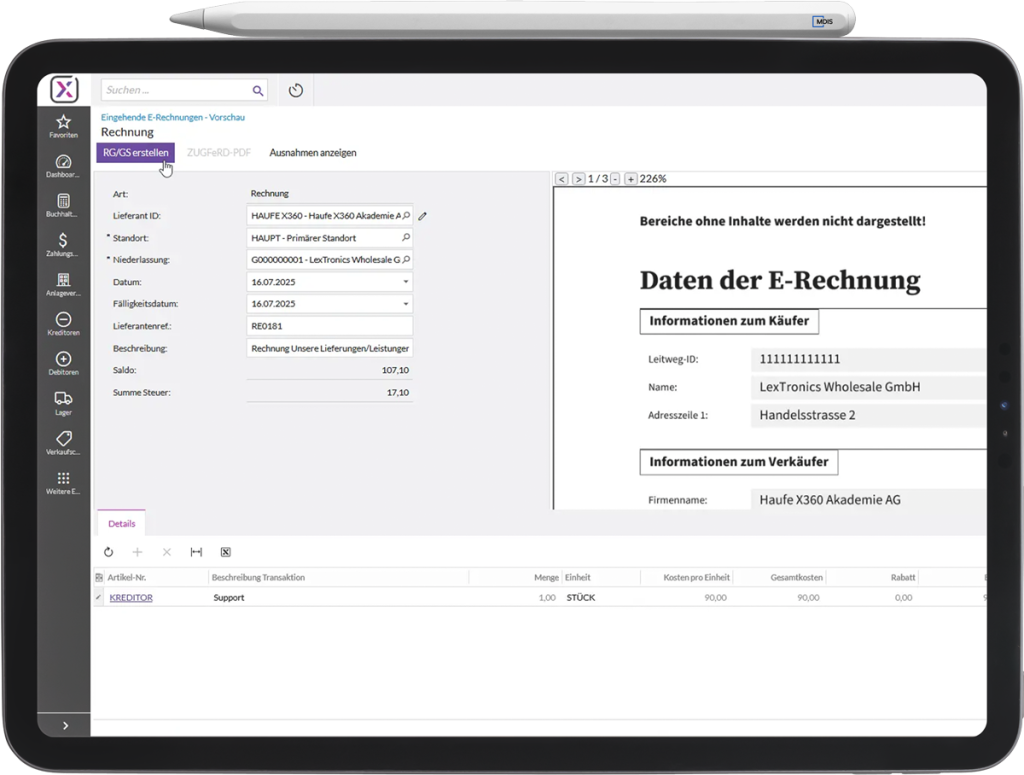Open the Datum date dropdown

[x=406, y=282]
